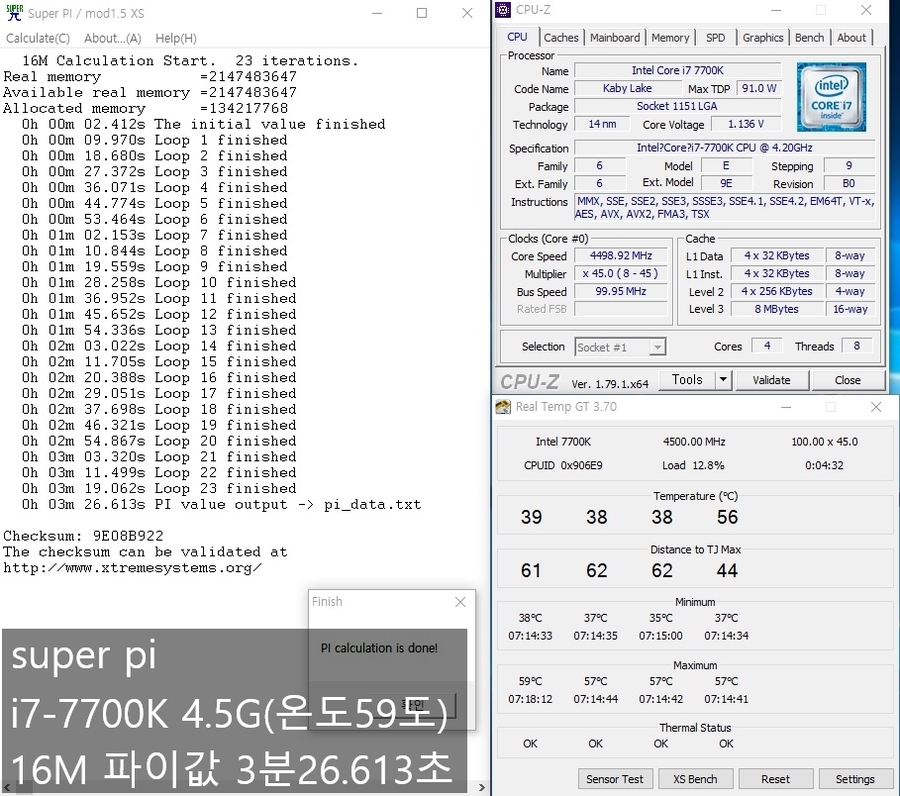Close the Real Temp GT window
900x796 pixels.
pos(876,407)
